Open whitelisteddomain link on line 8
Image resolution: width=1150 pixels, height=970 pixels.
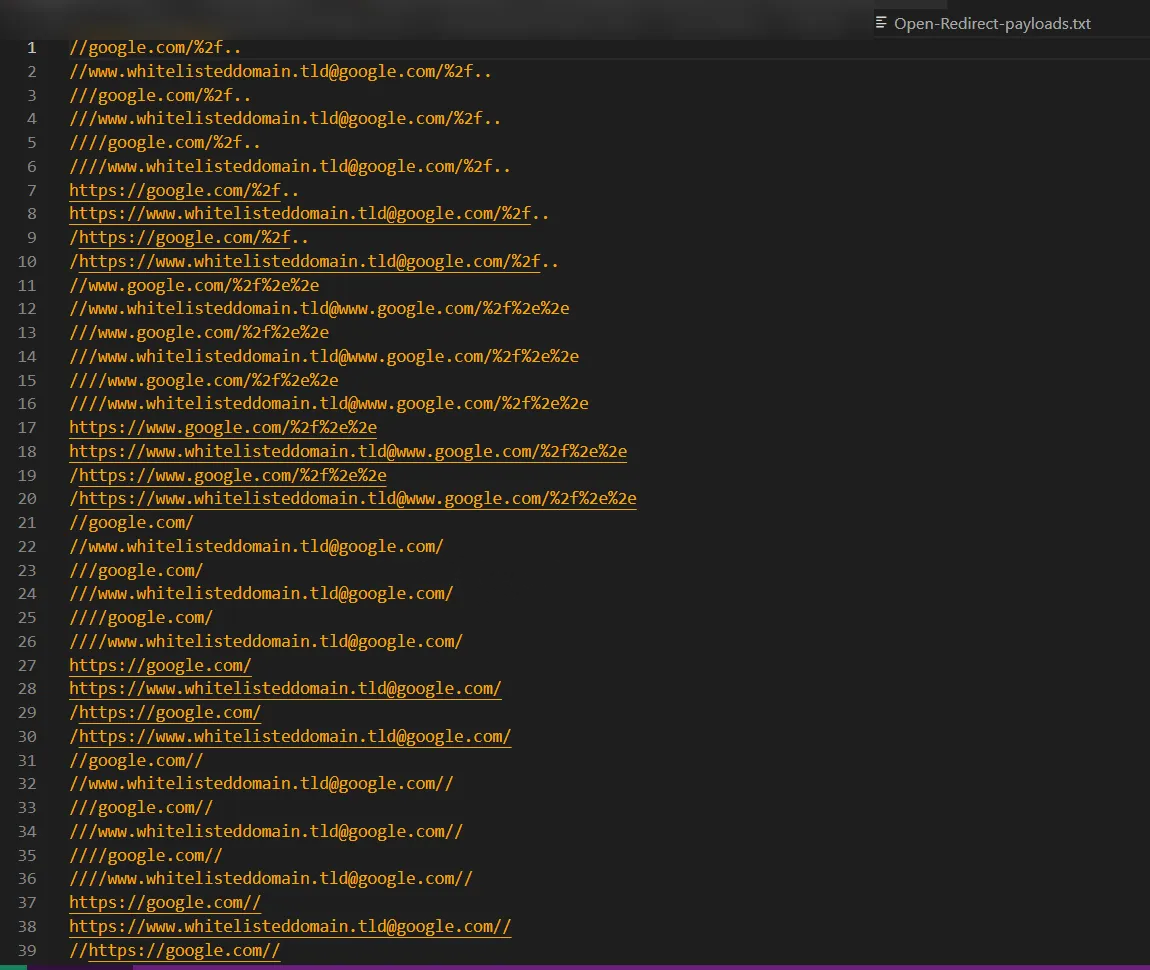pyautogui.click(x=300, y=214)
